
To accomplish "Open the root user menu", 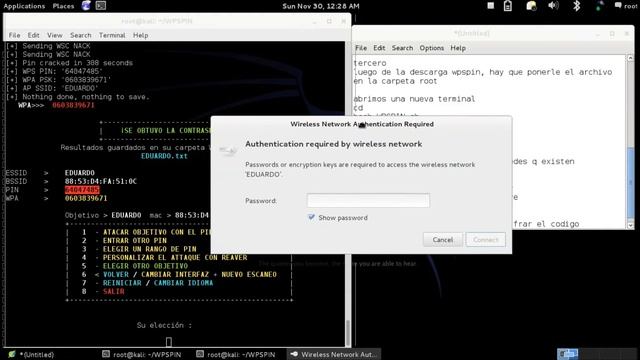I will [x=627, y=6].
